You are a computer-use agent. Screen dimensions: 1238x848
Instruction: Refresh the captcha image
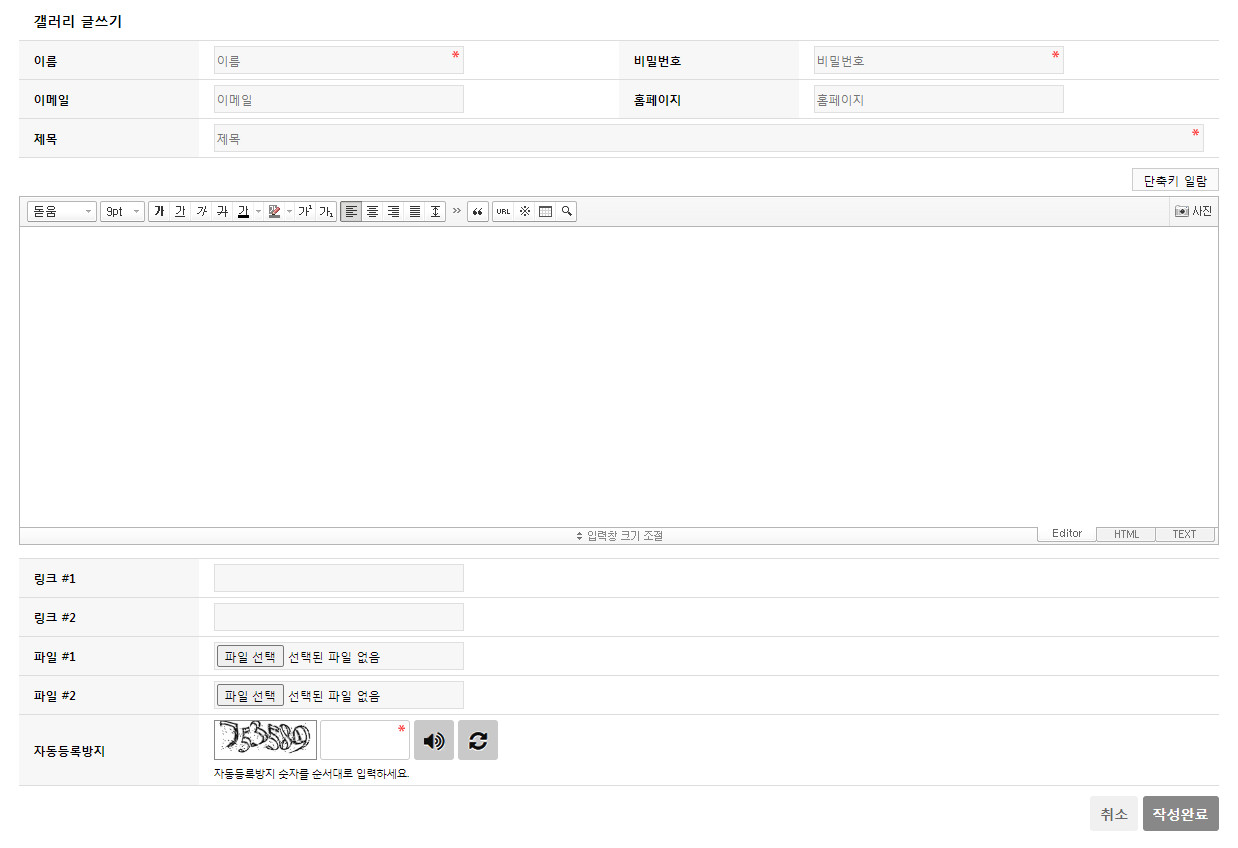pyautogui.click(x=478, y=740)
